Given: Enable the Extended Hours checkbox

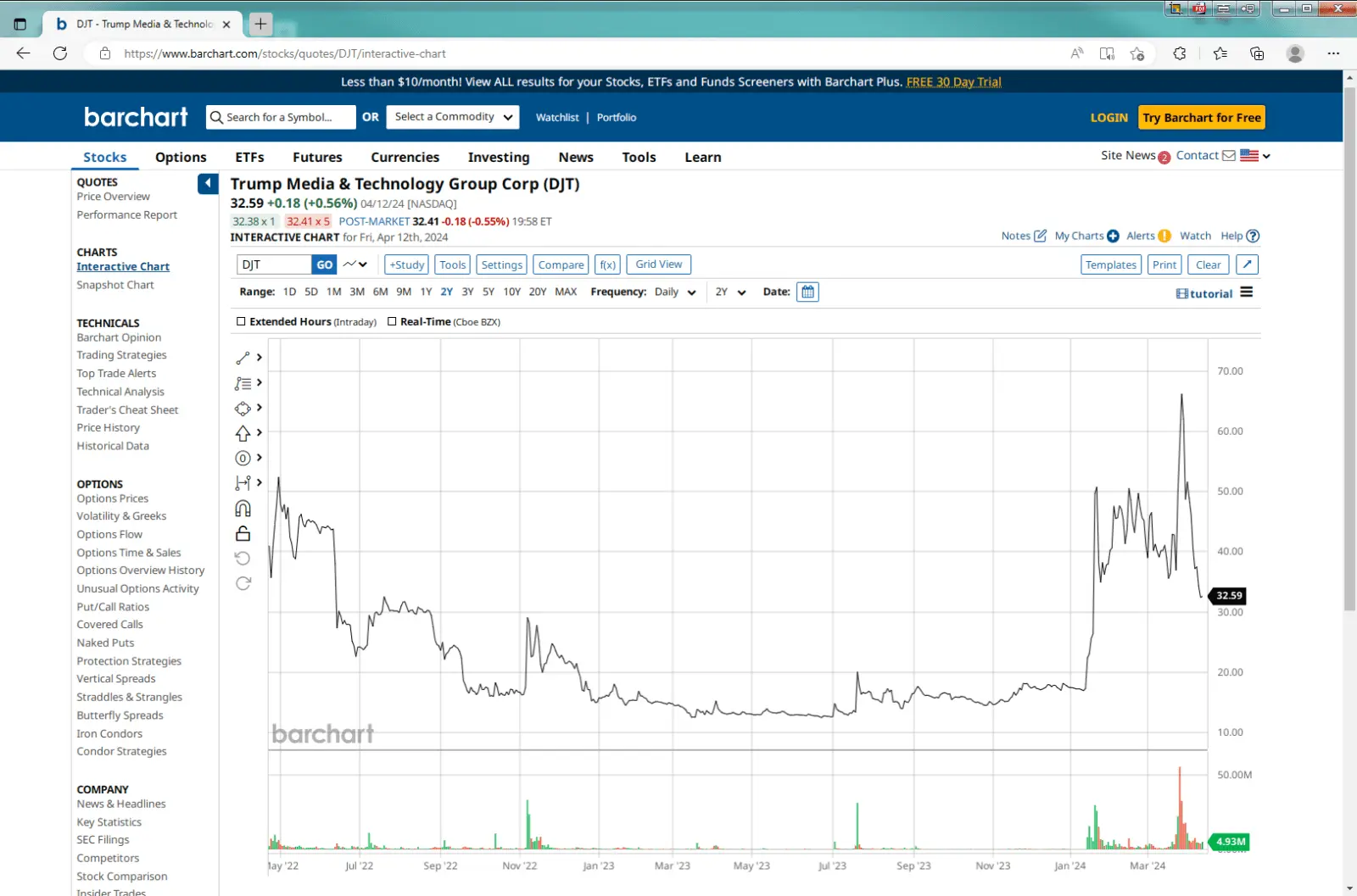Looking at the screenshot, I should coord(241,322).
